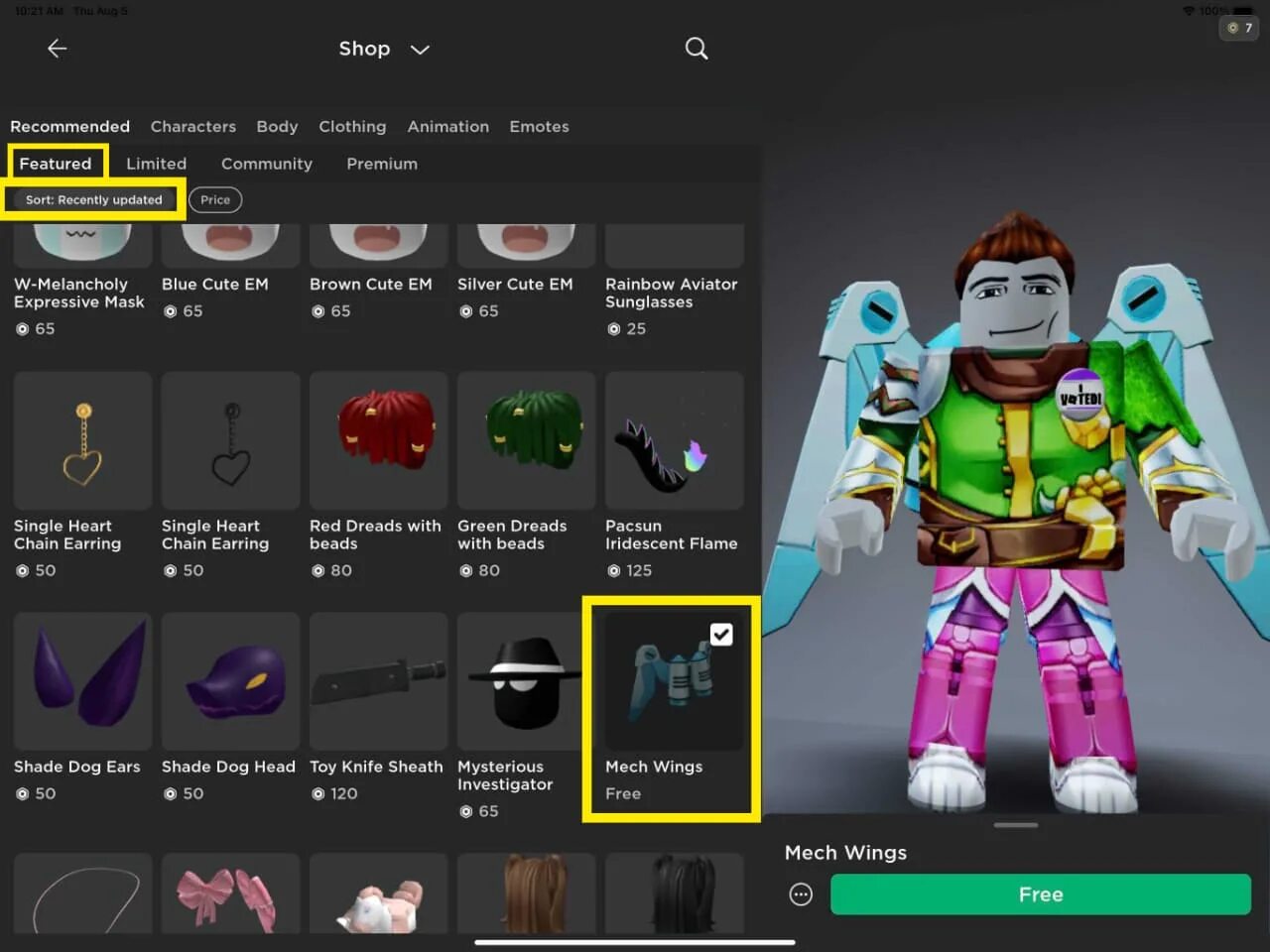
Task: Tap the Robux balance badge showing 7
Action: click(x=1239, y=28)
